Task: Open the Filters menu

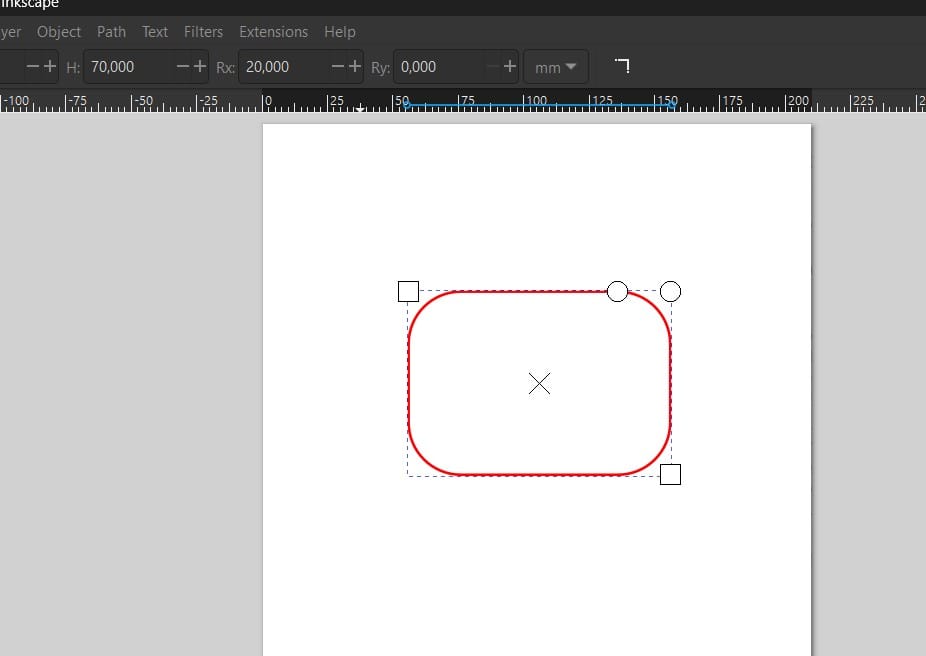Action: pyautogui.click(x=203, y=32)
